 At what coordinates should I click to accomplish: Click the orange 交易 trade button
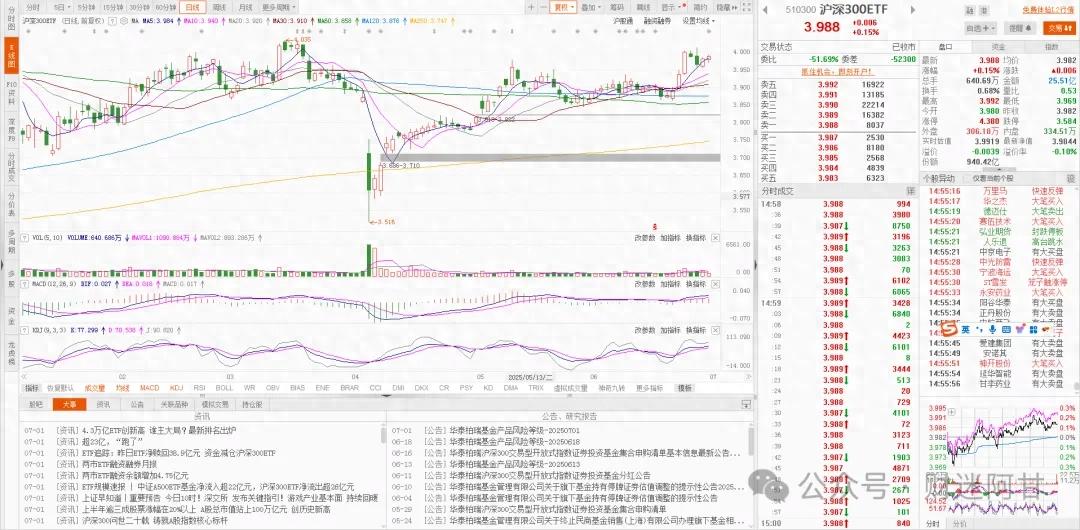(1057, 28)
